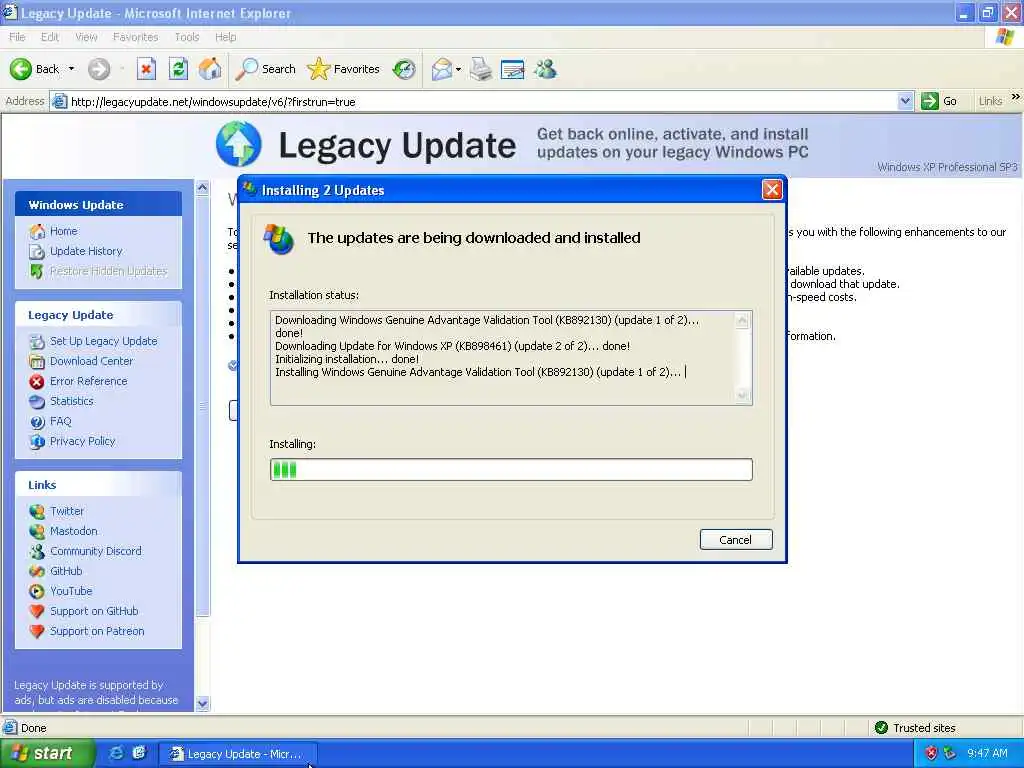The width and height of the screenshot is (1024, 768).
Task: Click the YouTube link icon
Action: coord(37,592)
